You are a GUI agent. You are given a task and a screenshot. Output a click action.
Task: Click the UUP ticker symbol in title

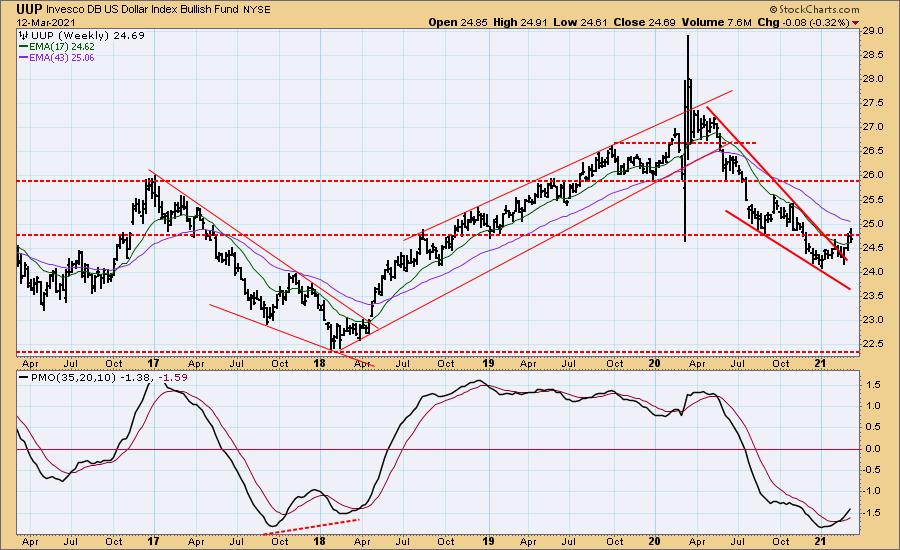29,9
